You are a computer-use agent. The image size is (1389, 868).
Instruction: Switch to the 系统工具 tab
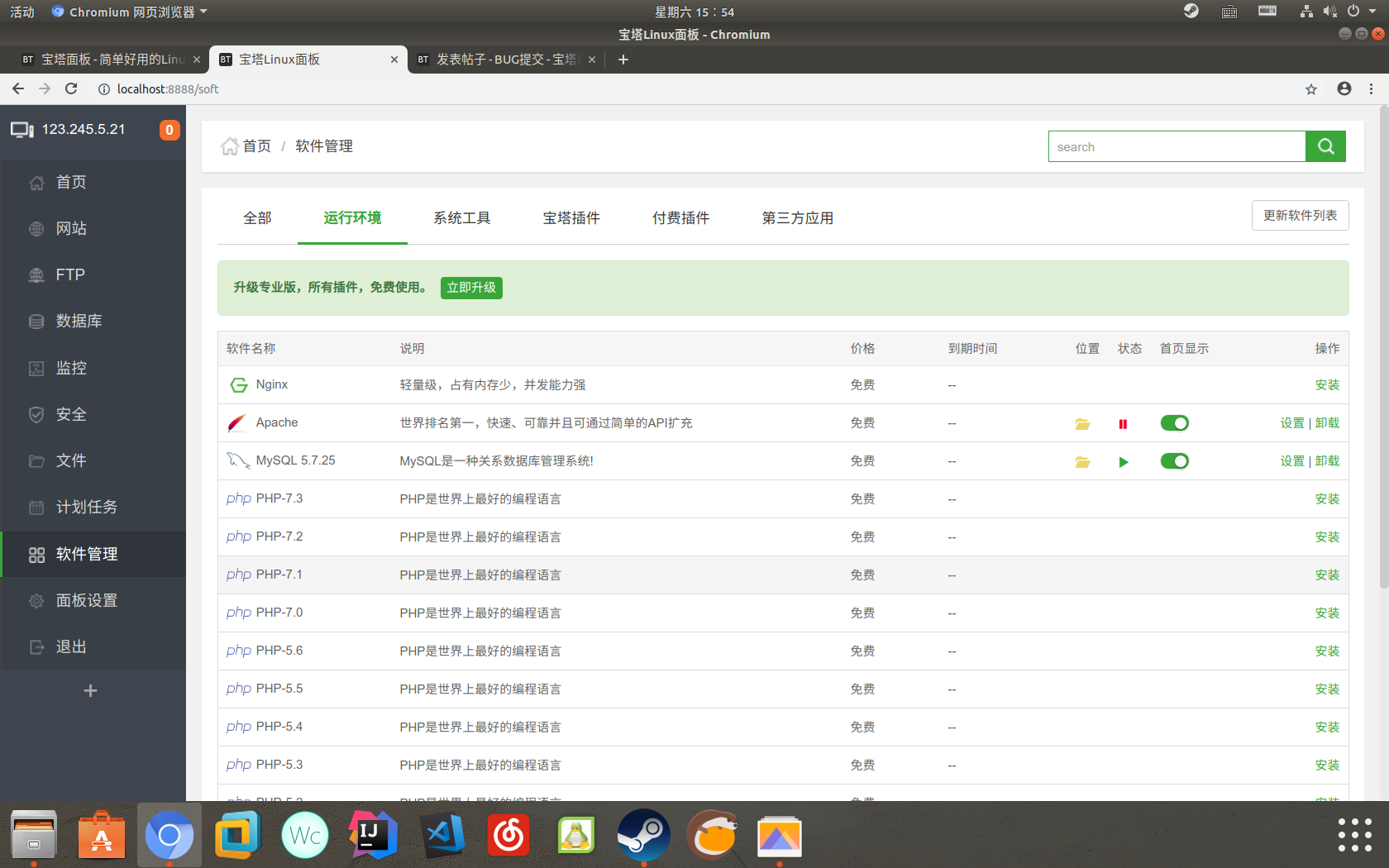[462, 217]
